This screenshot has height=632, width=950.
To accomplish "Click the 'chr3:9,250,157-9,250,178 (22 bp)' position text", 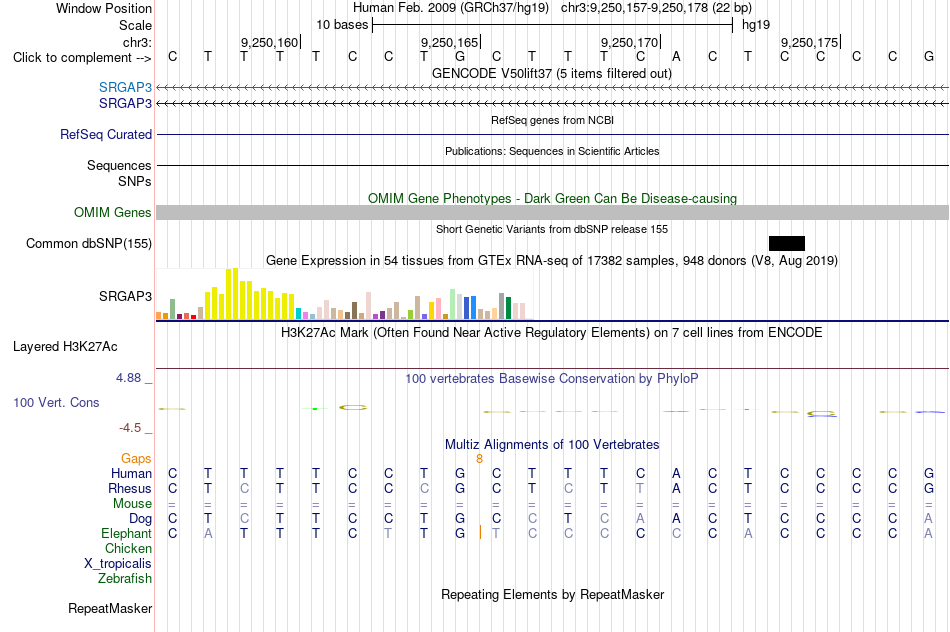I will pos(656,8).
